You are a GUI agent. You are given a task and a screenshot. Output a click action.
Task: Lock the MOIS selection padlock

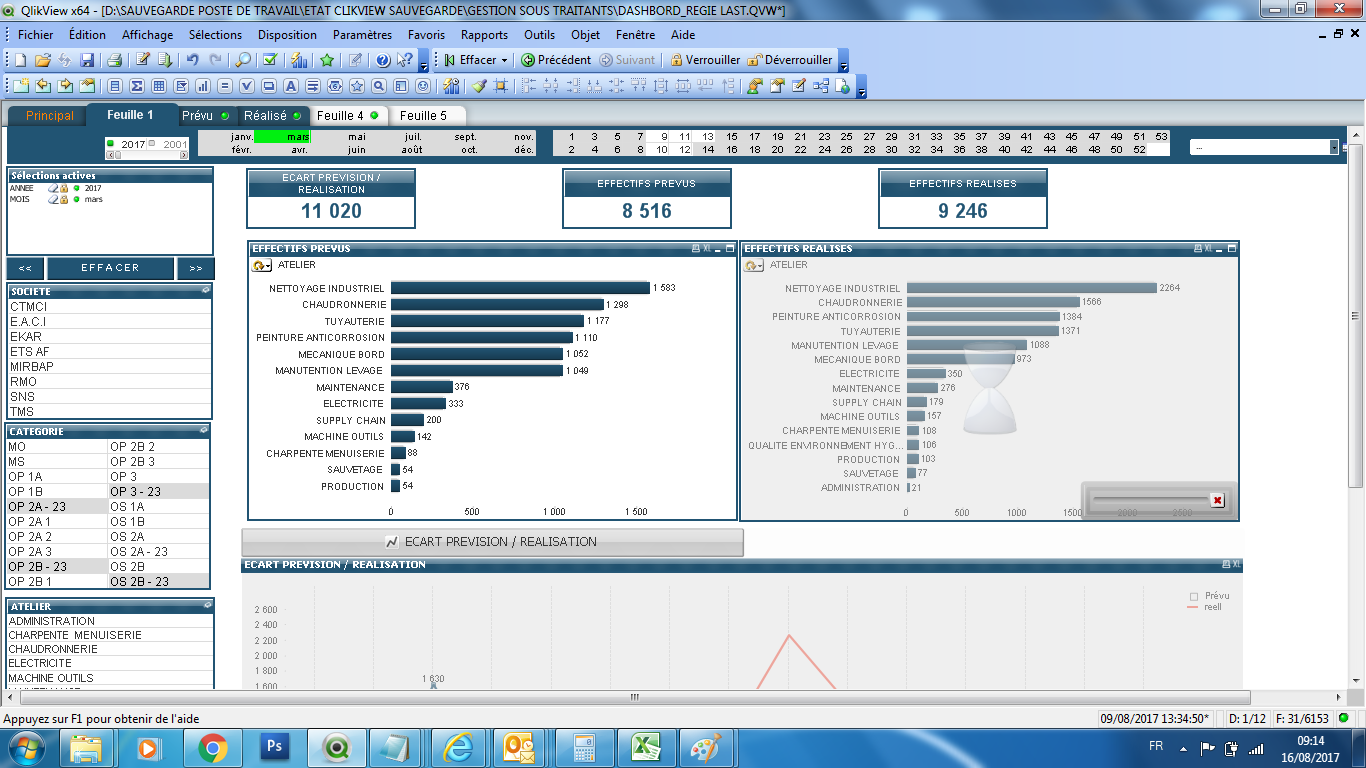[x=64, y=199]
